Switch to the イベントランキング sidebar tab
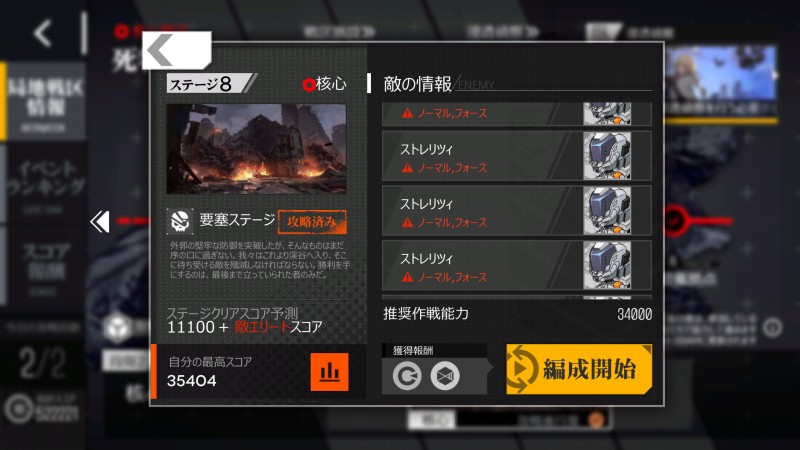This screenshot has height=450, width=800. 45,184
